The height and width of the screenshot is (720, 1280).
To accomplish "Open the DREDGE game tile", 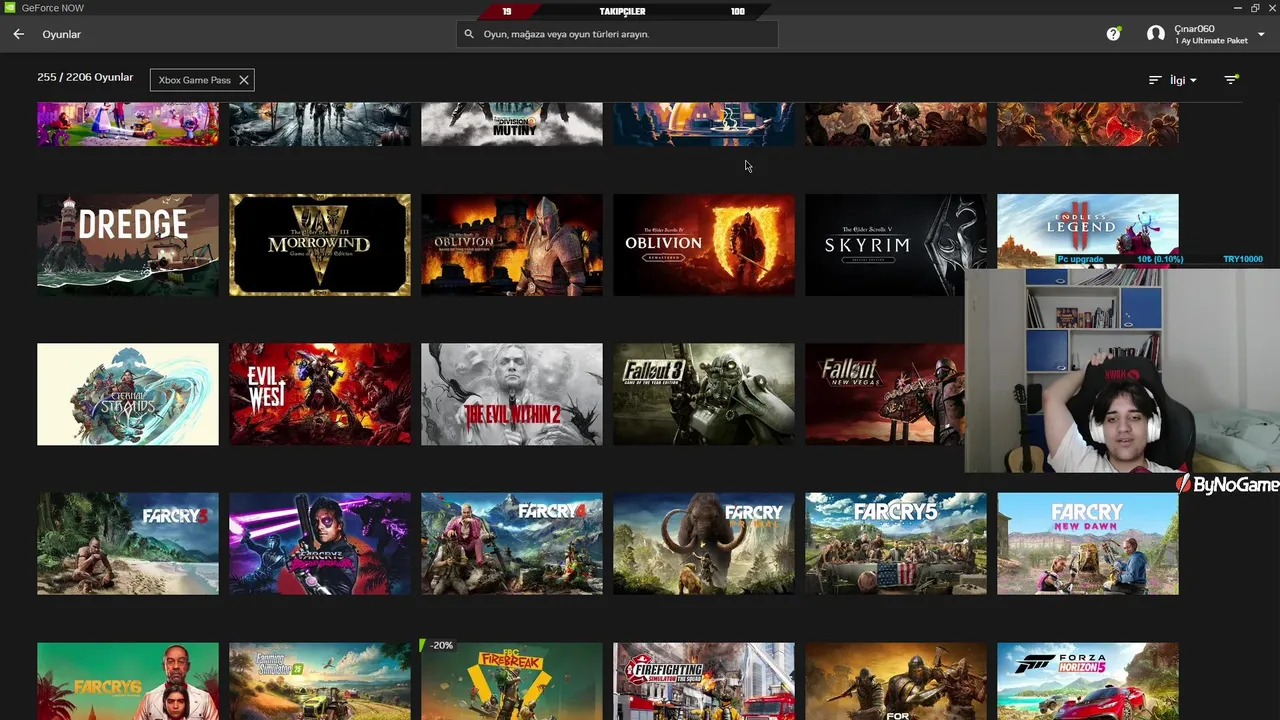I will 128,245.
